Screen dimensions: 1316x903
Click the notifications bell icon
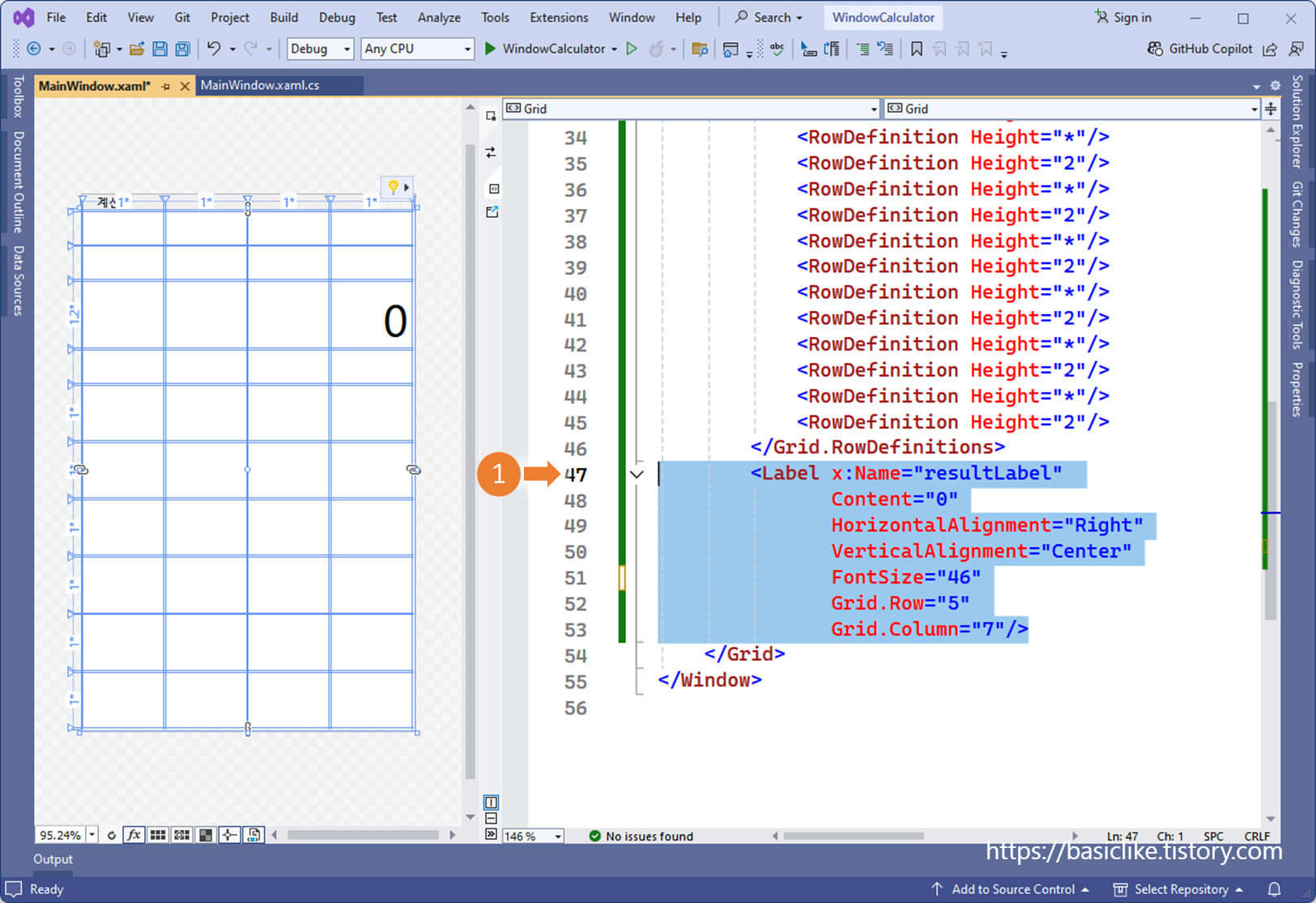click(x=1274, y=889)
